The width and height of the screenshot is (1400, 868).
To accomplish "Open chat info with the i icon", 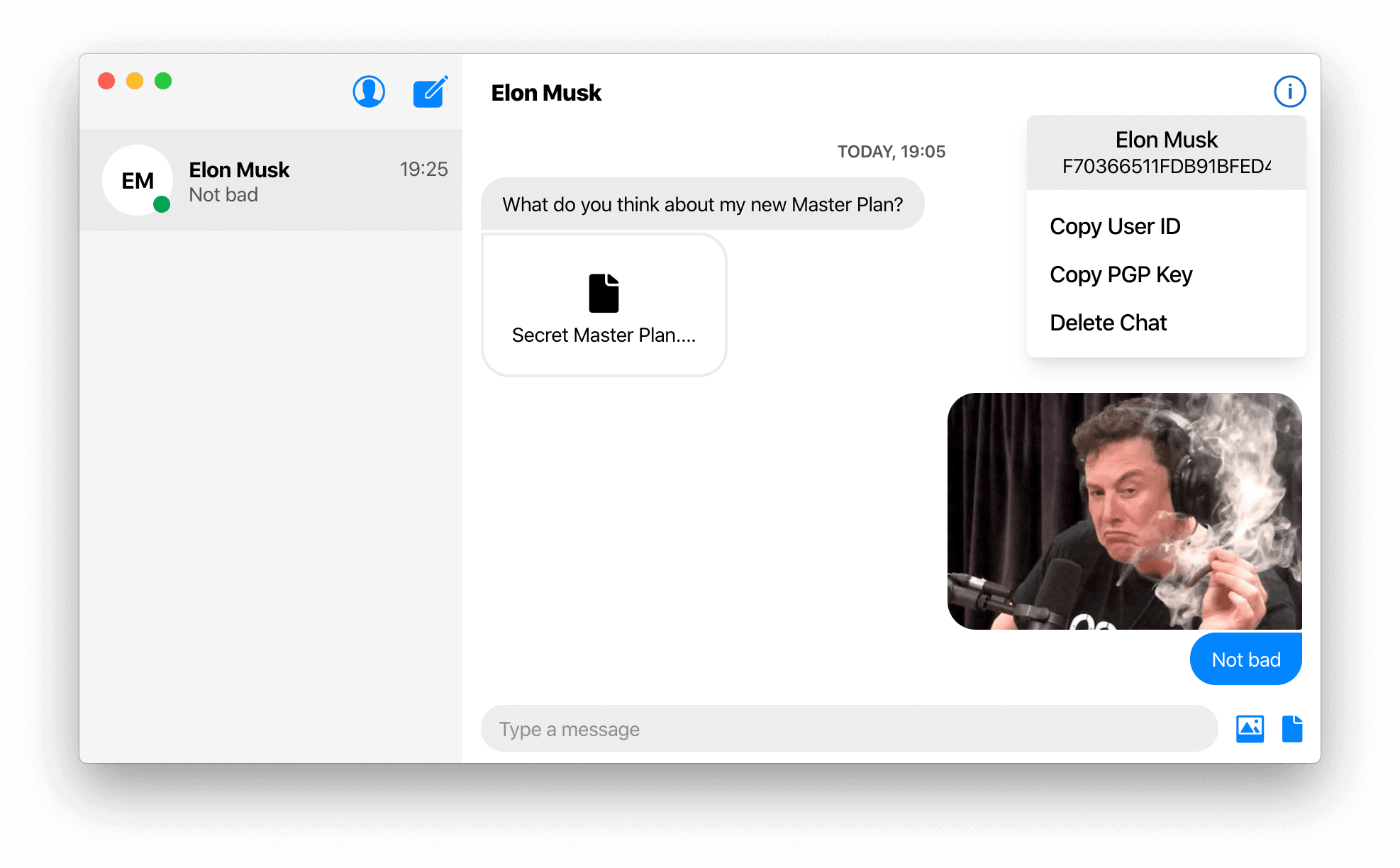I will click(x=1289, y=91).
